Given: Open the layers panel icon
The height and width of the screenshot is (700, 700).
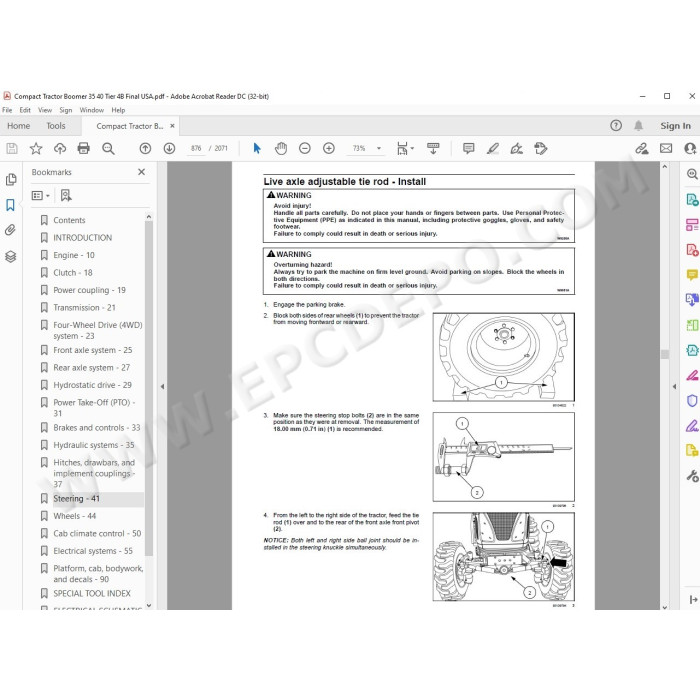Looking at the screenshot, I should pos(10,256).
